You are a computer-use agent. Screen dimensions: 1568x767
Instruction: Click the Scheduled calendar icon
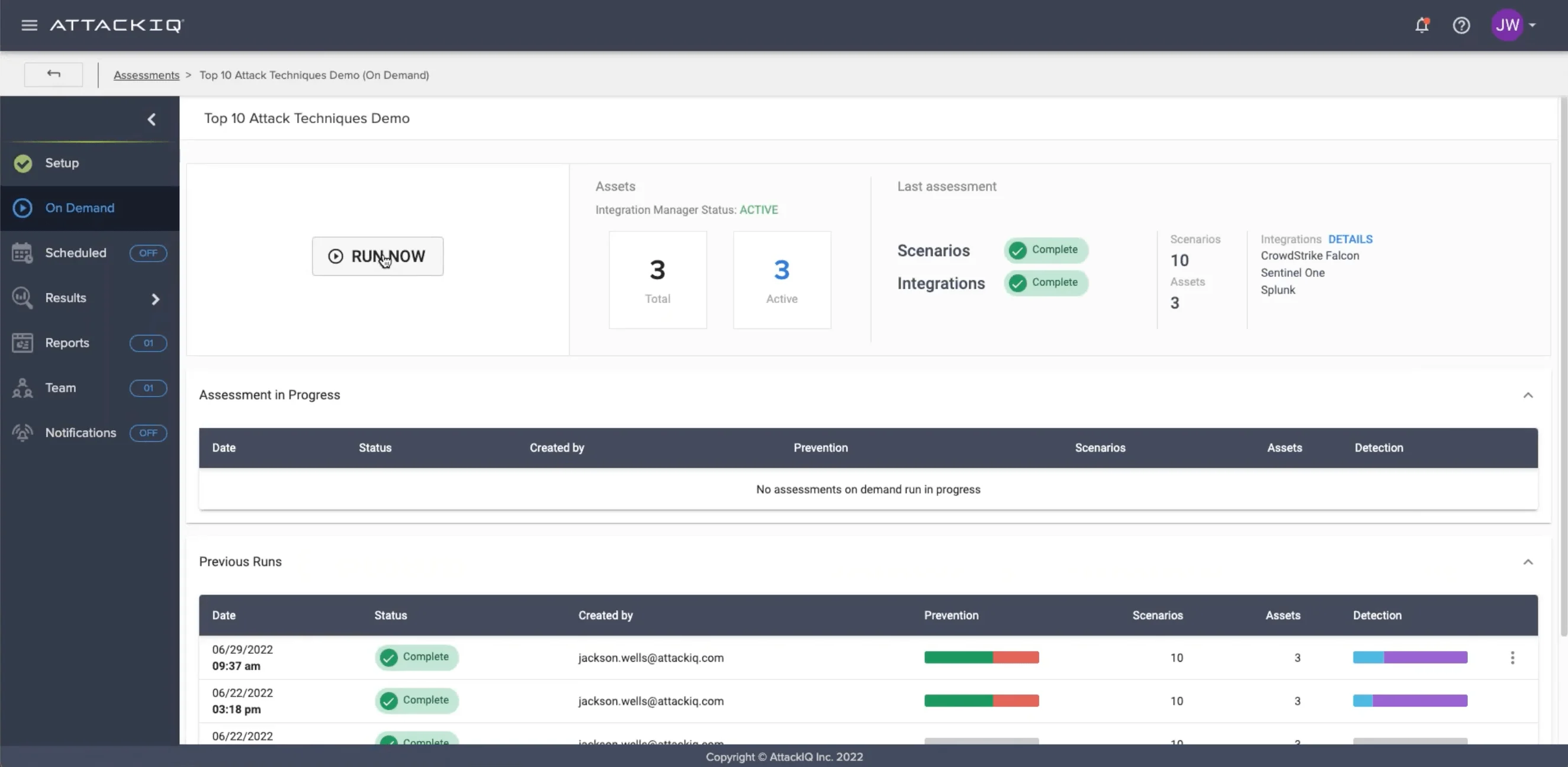23,253
